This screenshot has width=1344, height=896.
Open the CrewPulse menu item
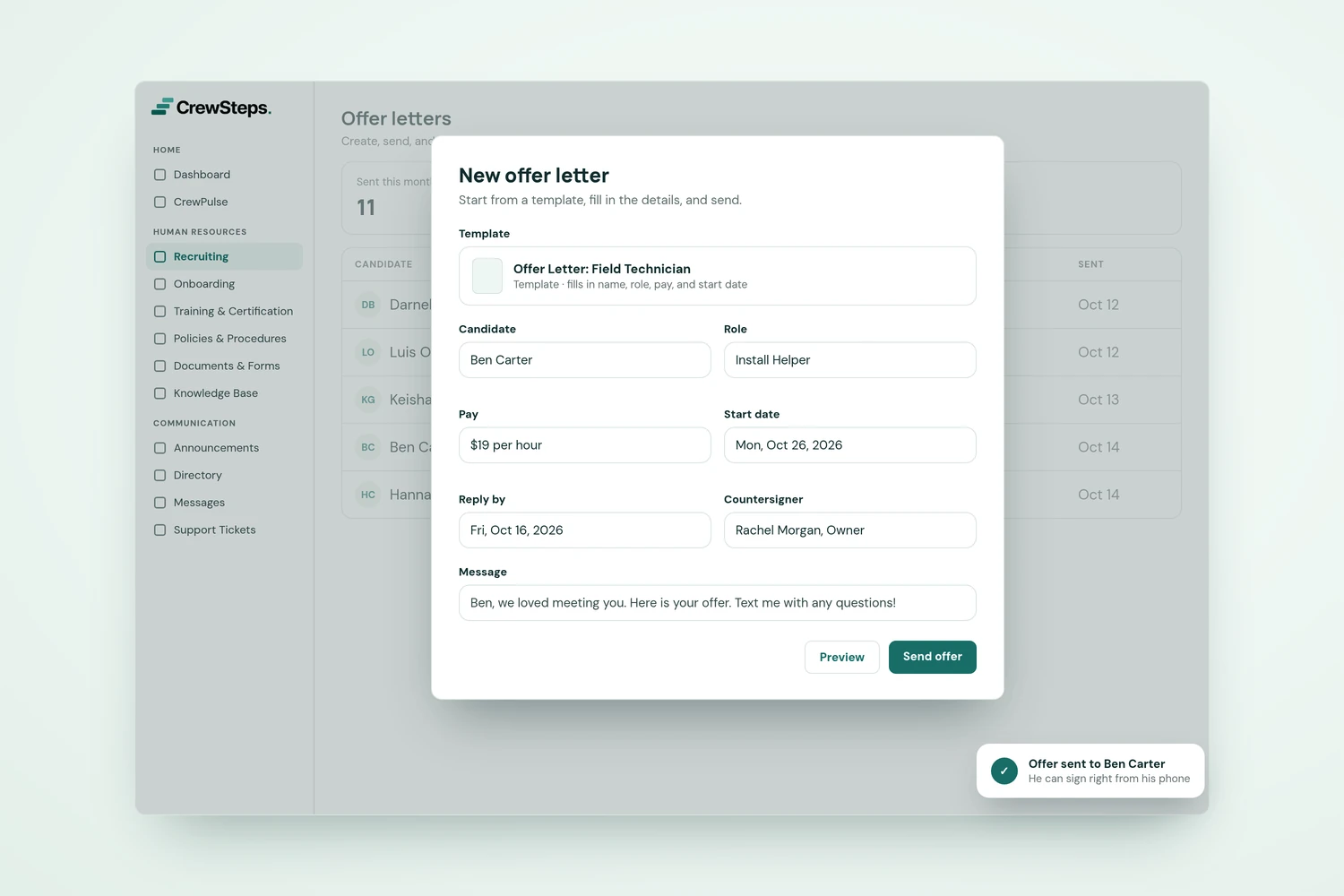point(224,202)
